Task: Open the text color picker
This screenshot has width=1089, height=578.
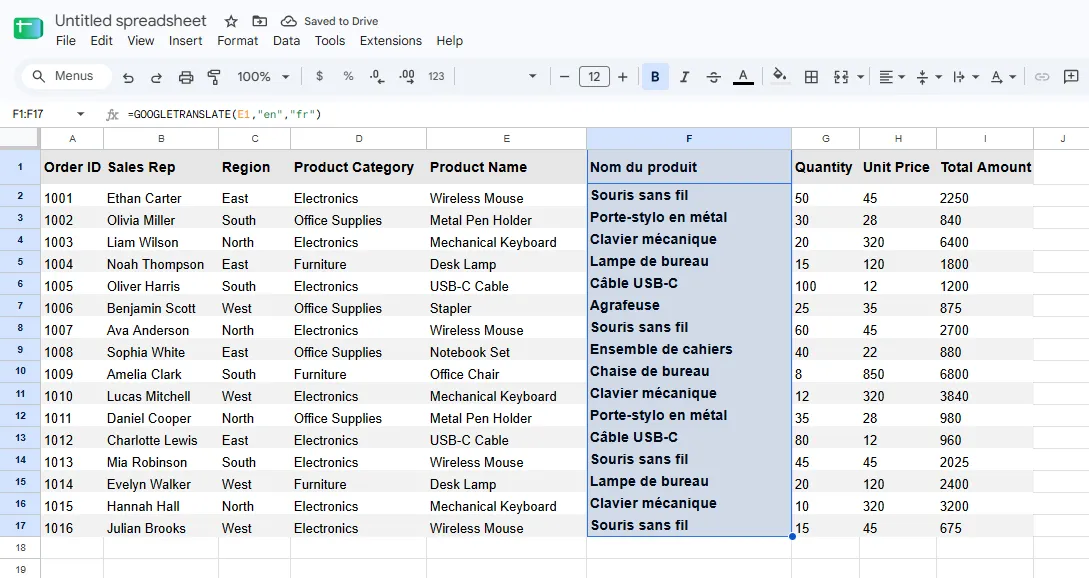Action: point(743,76)
